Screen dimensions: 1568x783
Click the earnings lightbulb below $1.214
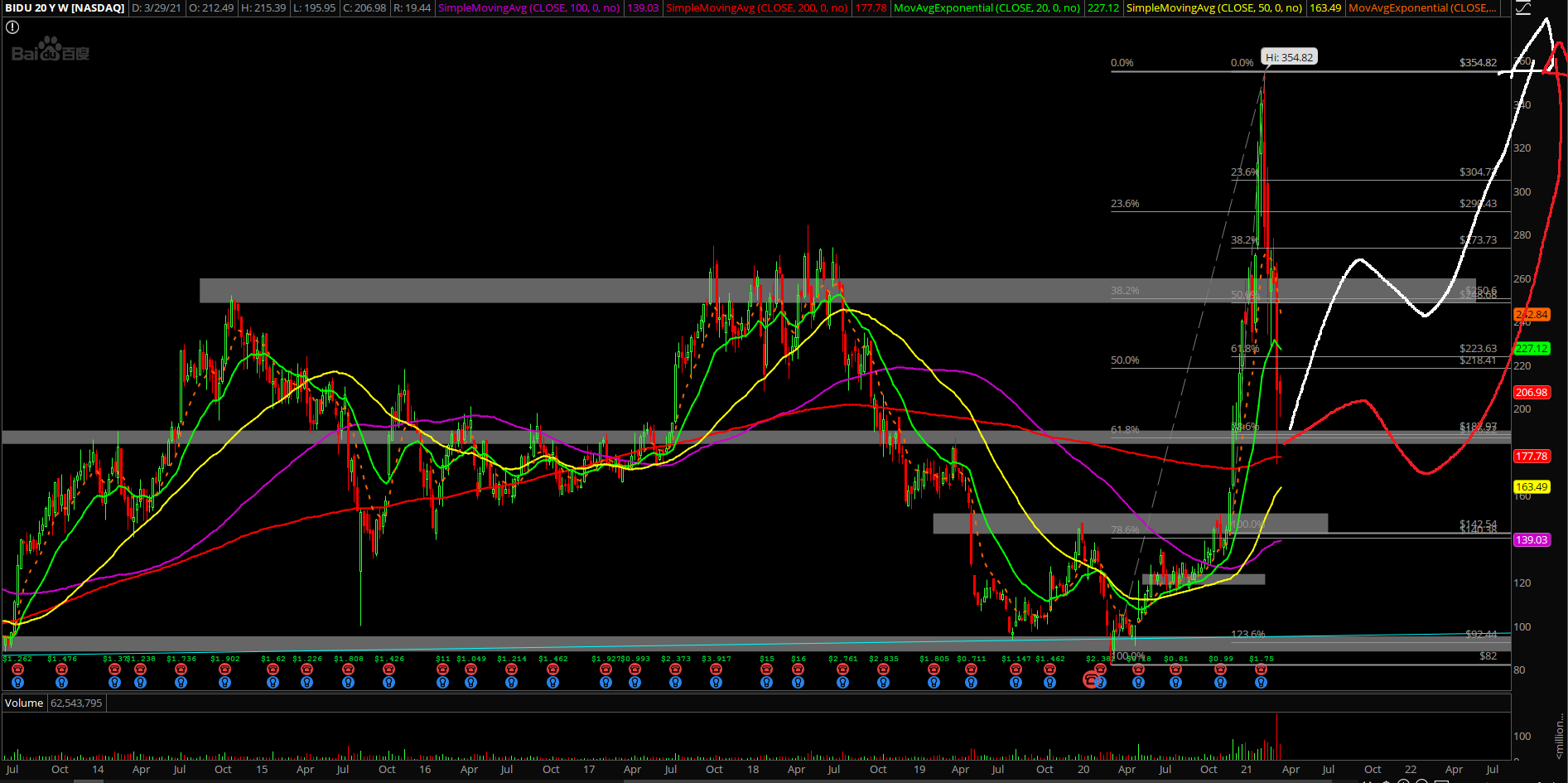point(511,683)
